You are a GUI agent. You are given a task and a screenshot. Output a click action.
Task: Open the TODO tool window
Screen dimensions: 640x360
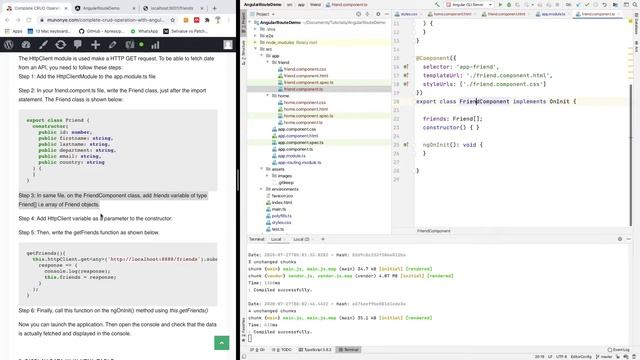pos(283,350)
